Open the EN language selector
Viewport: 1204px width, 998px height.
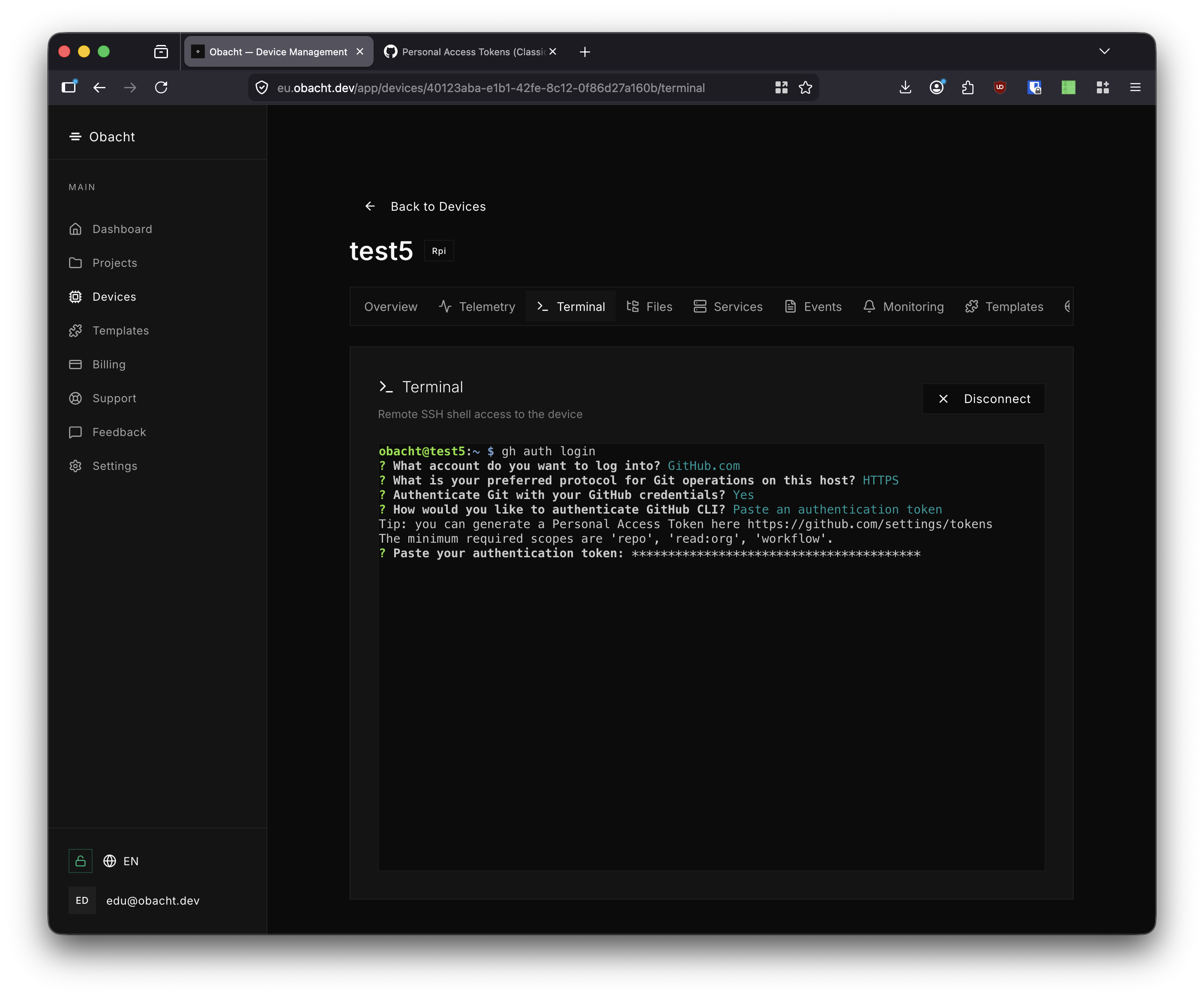[x=121, y=861]
